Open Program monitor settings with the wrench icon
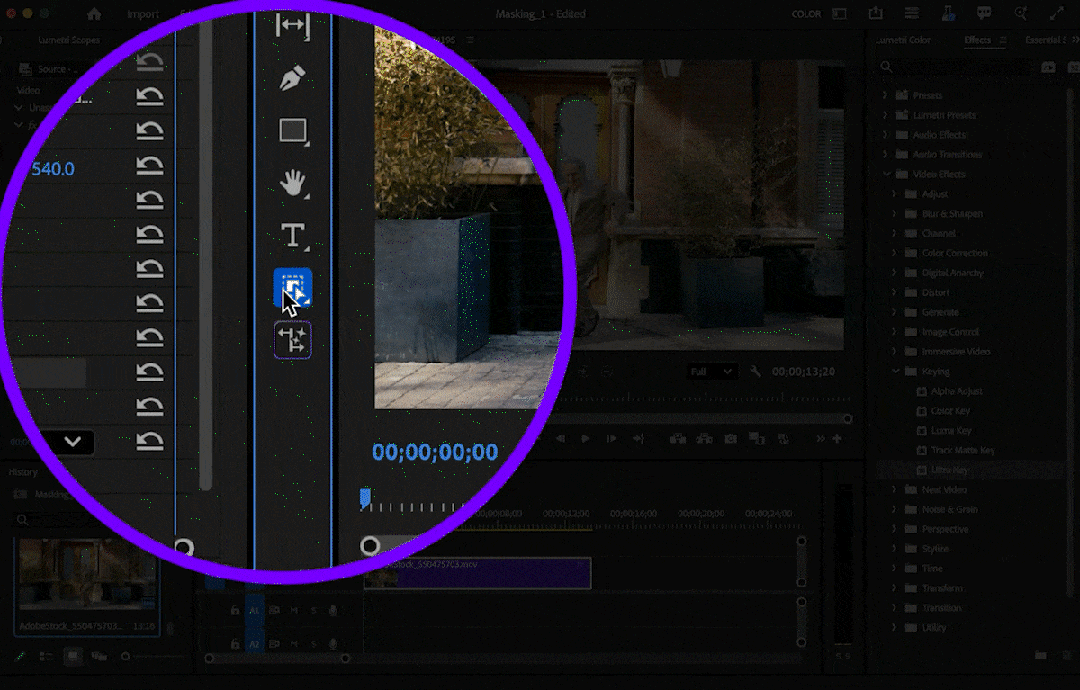Viewport: 1080px width, 690px height. (753, 371)
